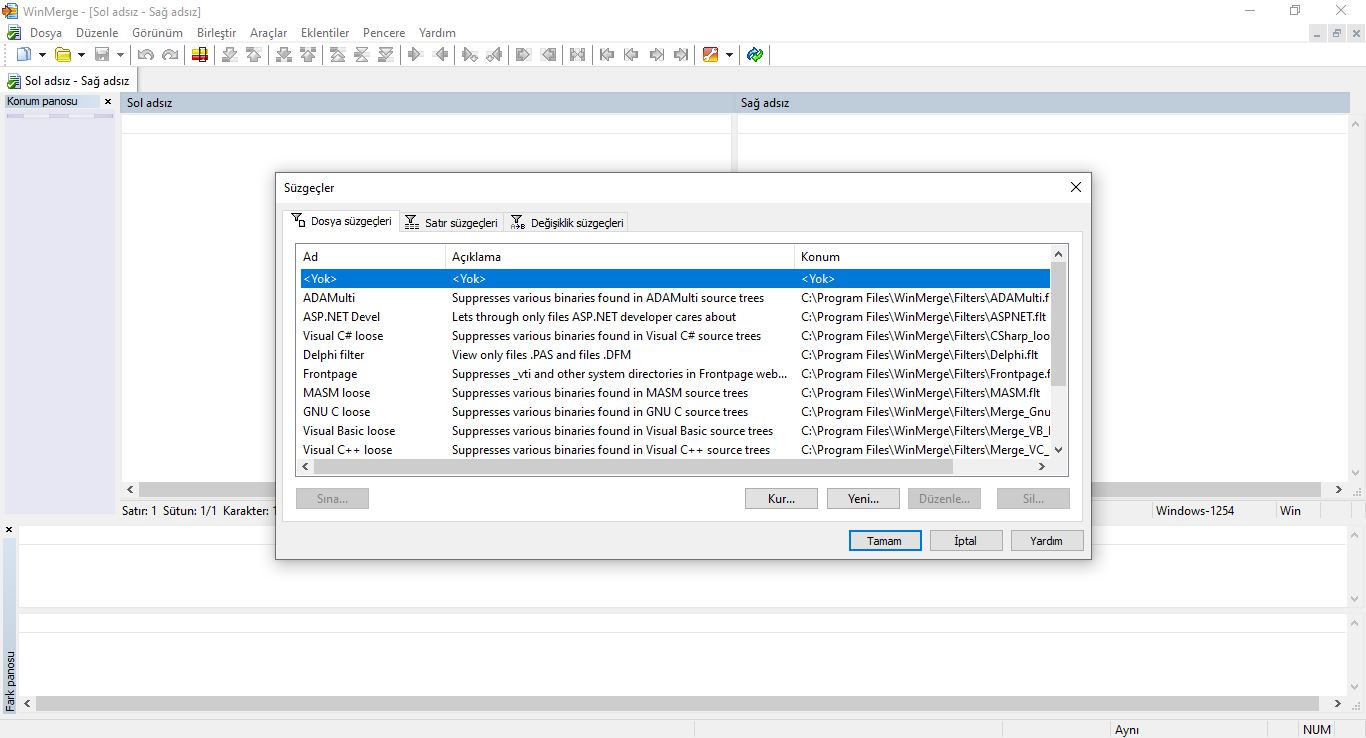Click the Kur... button

point(781,498)
